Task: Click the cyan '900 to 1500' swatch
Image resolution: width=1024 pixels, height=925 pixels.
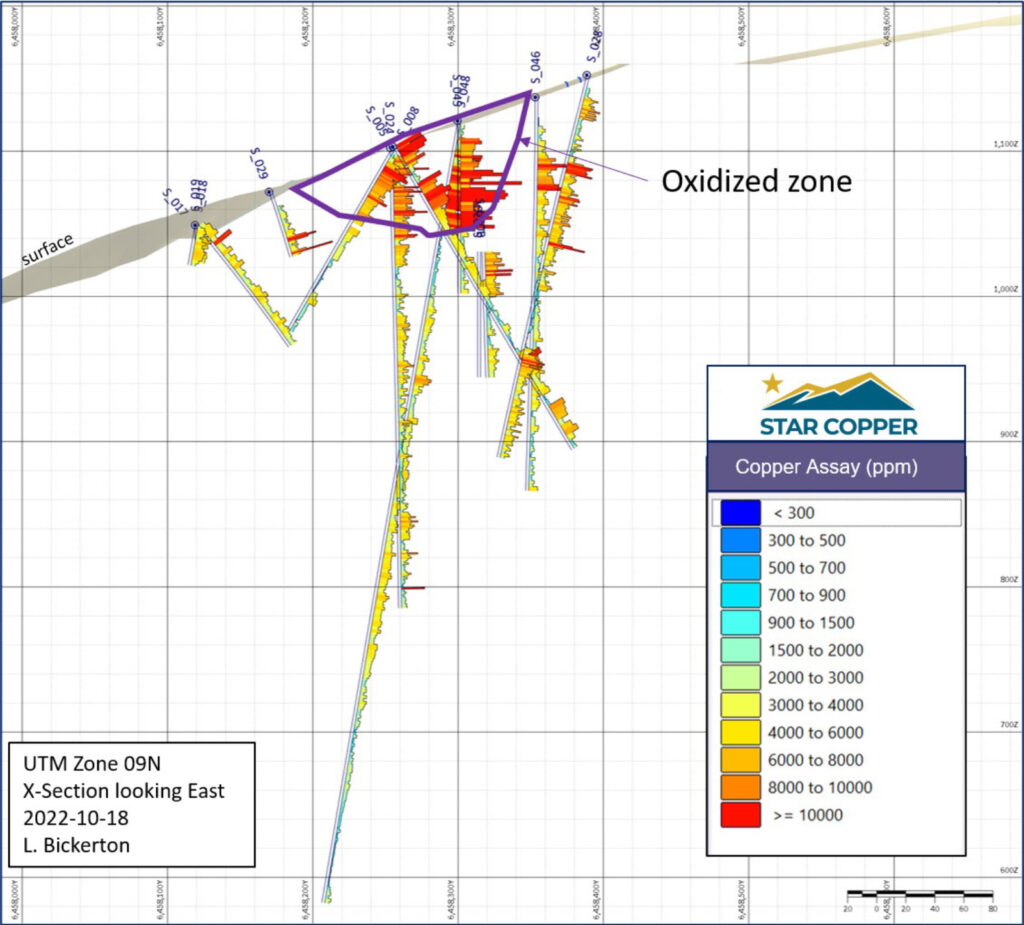Action: 738,622
